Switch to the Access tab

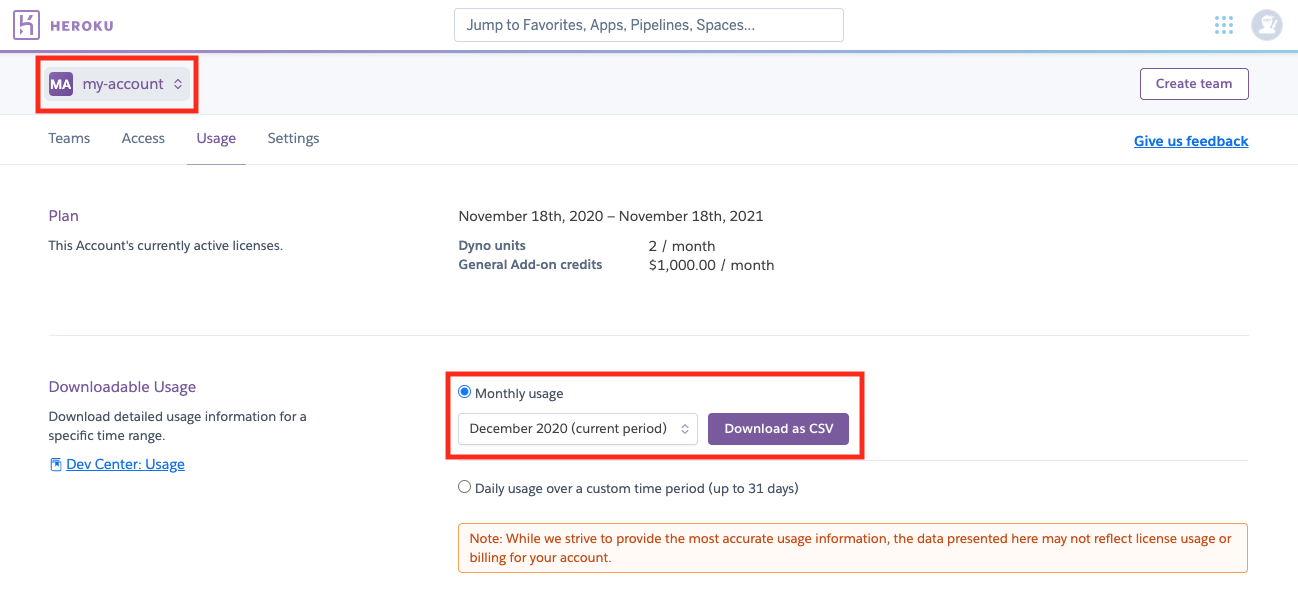click(x=143, y=138)
